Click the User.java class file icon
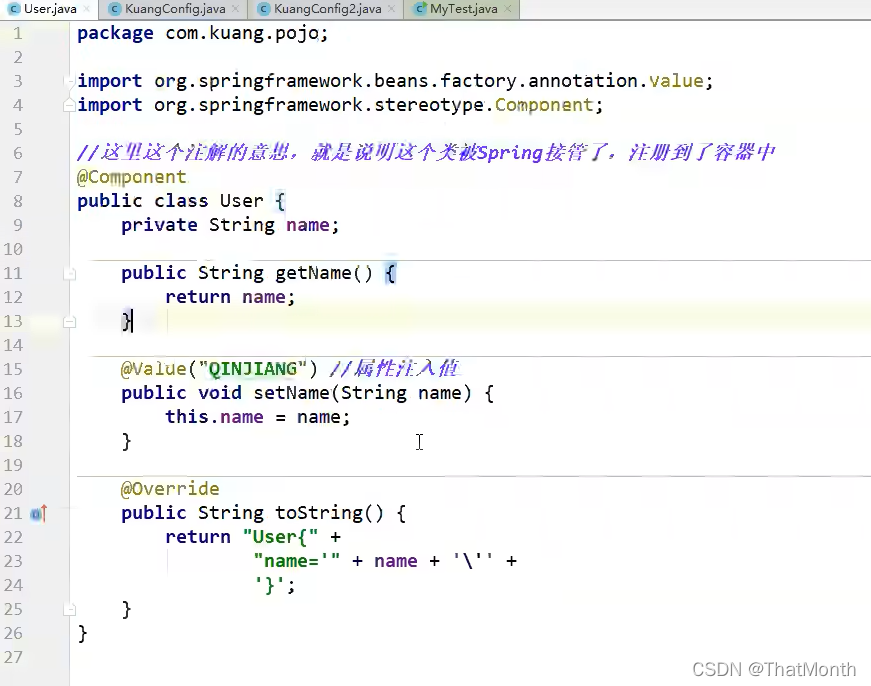This screenshot has height=686, width=871. (15, 9)
